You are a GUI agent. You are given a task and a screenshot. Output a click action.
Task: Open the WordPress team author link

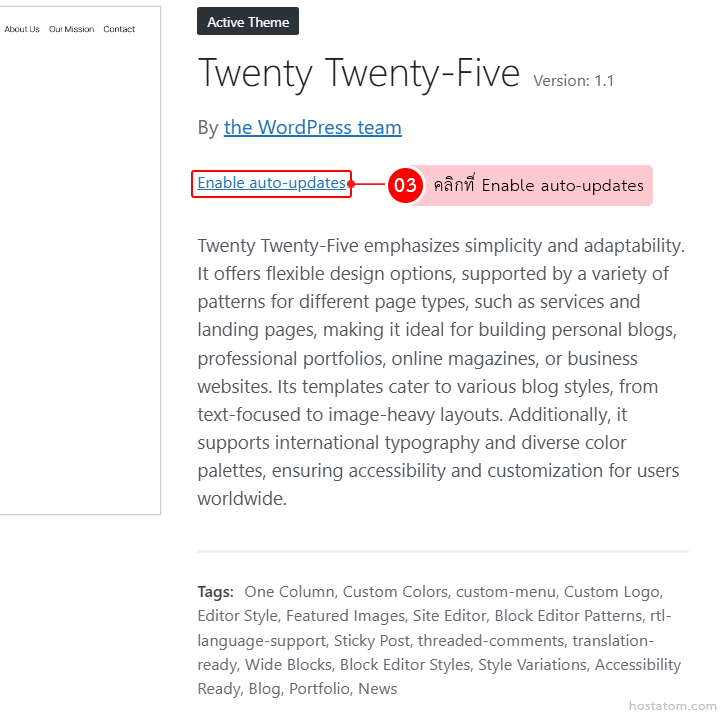[x=312, y=127]
